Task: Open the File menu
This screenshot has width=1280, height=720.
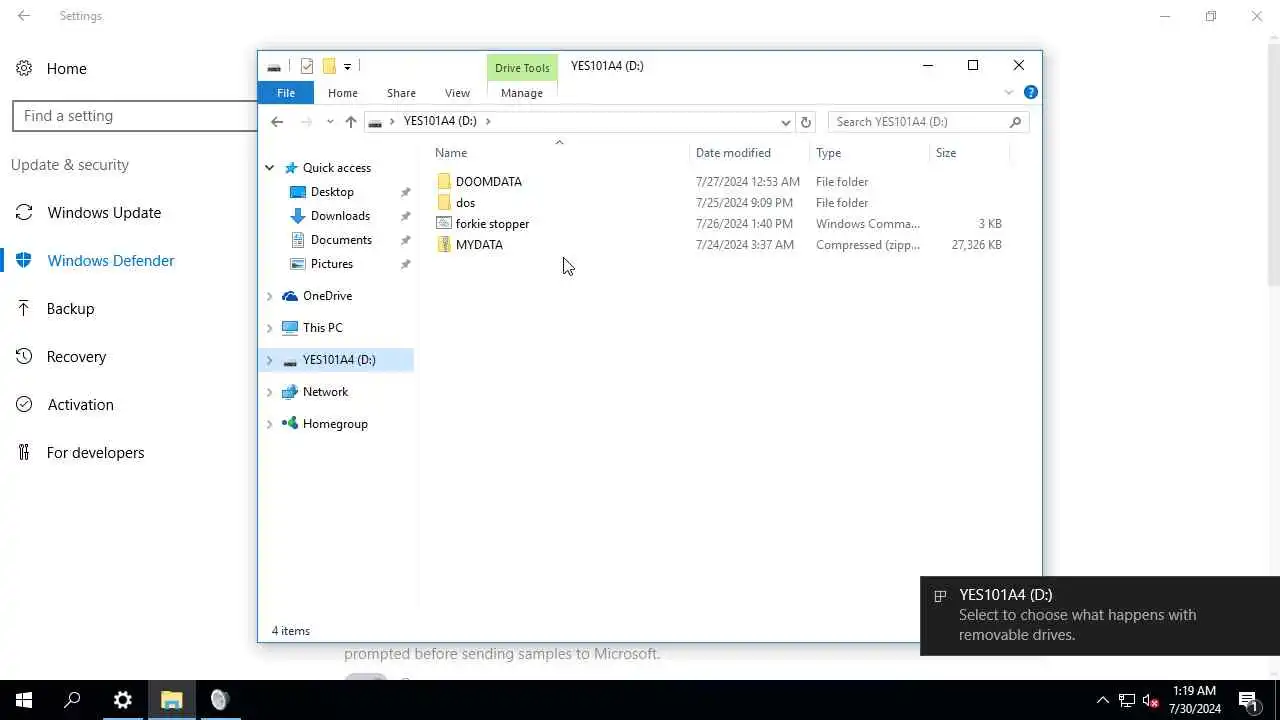Action: (286, 92)
